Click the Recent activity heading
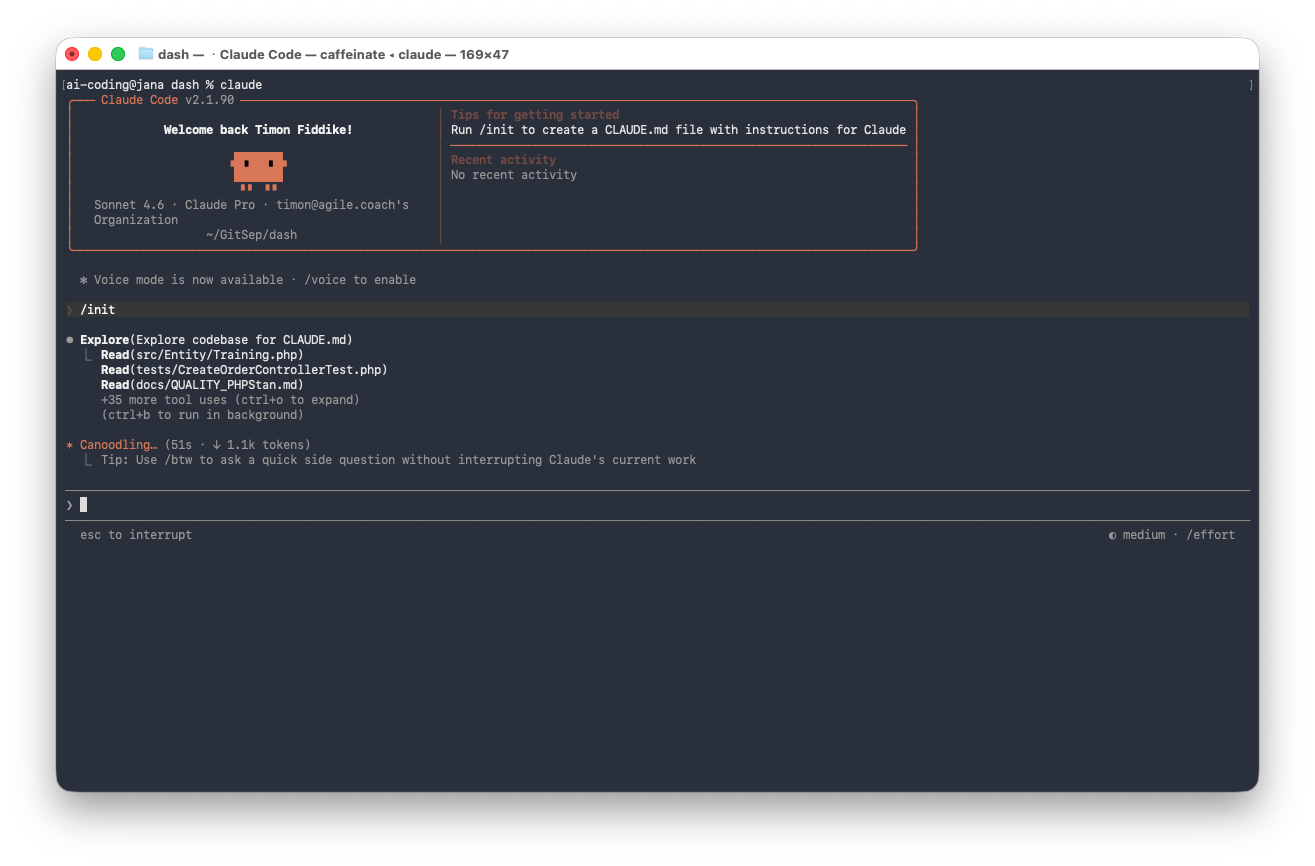1315x866 pixels. click(x=503, y=160)
